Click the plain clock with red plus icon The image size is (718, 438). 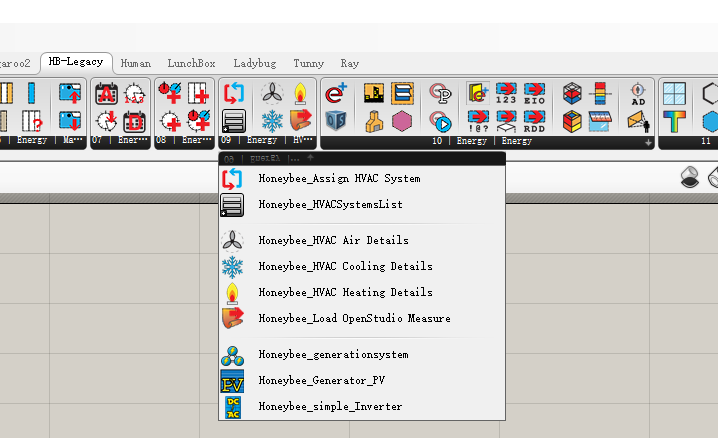pos(170,121)
